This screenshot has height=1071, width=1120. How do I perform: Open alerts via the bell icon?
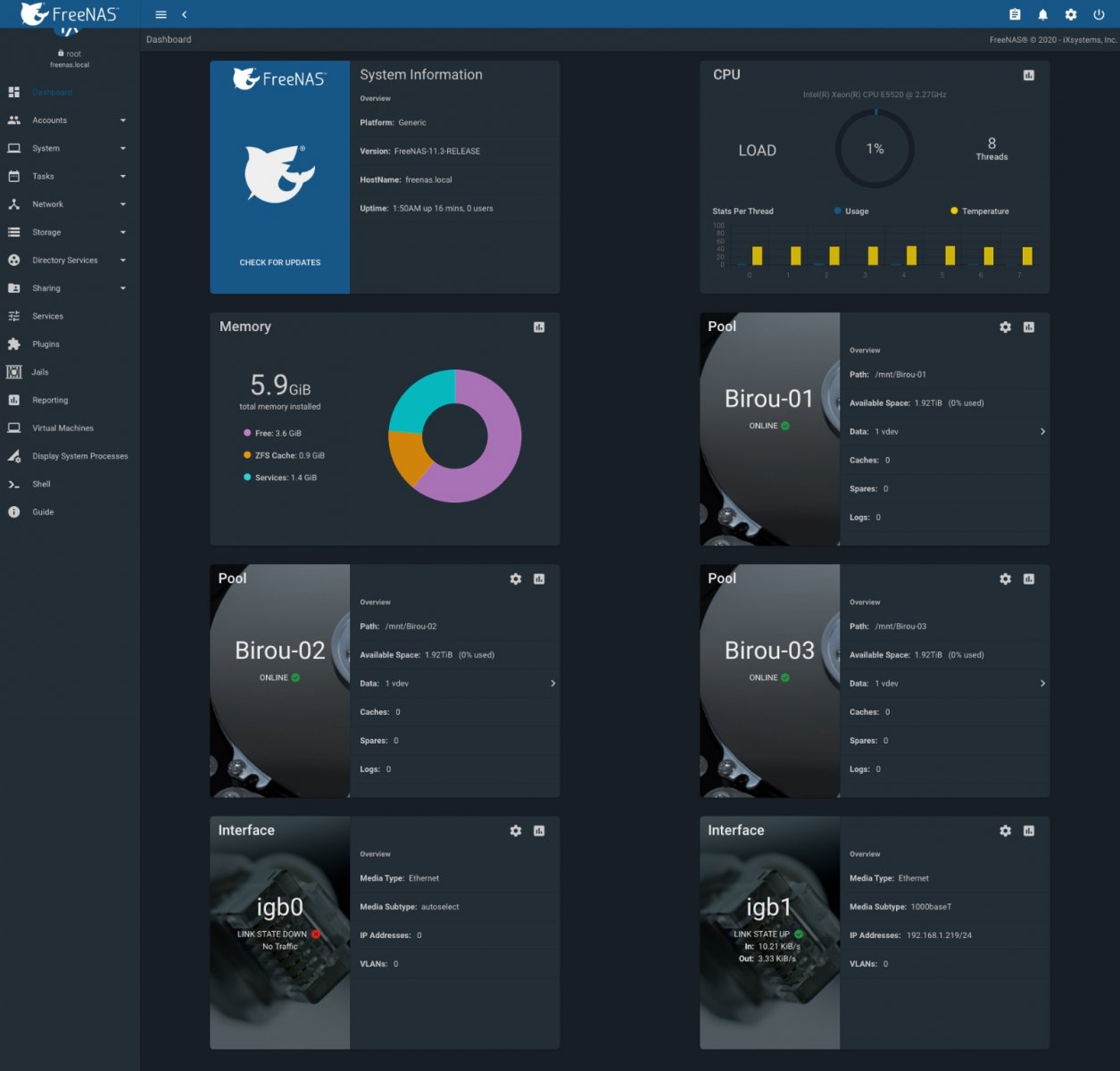point(1043,14)
